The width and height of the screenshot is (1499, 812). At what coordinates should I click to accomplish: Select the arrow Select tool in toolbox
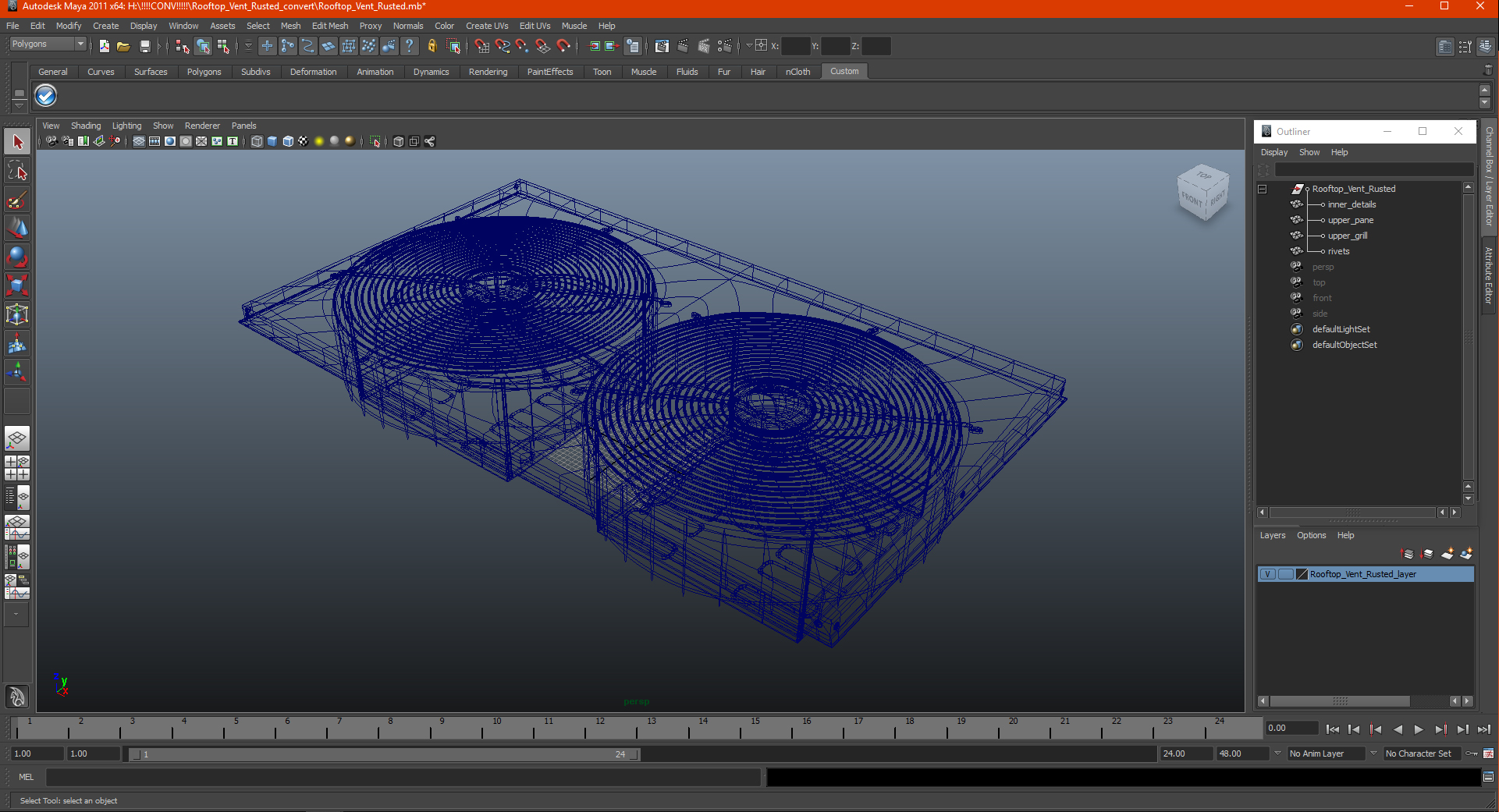coord(17,142)
